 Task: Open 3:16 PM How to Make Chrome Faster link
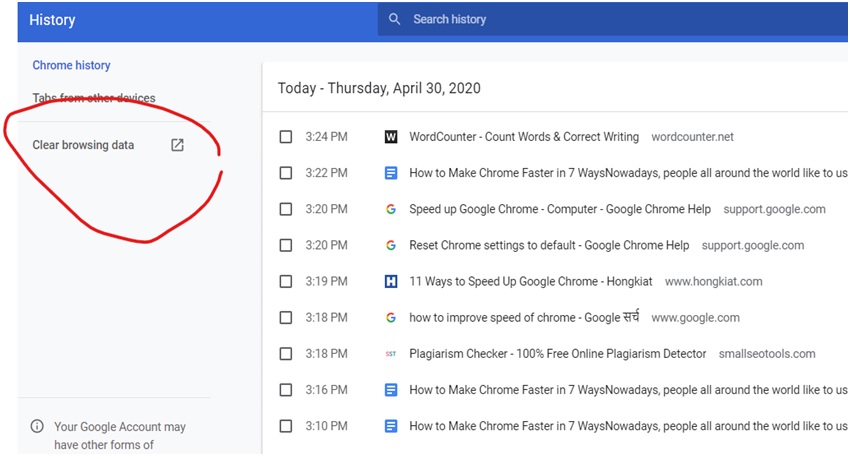pyautogui.click(x=628, y=390)
